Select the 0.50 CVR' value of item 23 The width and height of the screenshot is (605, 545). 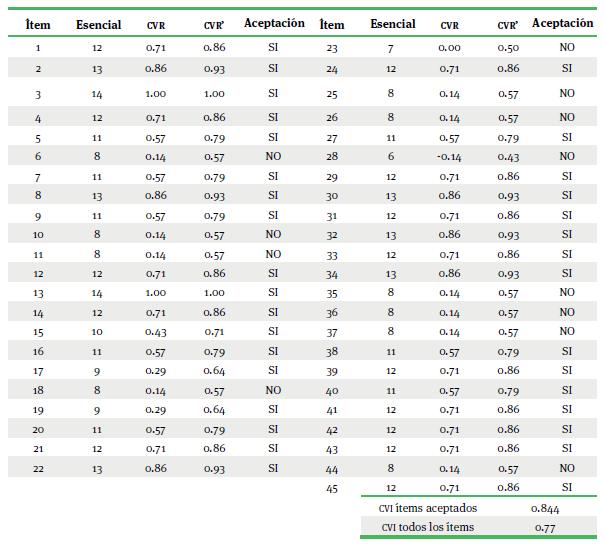509,48
